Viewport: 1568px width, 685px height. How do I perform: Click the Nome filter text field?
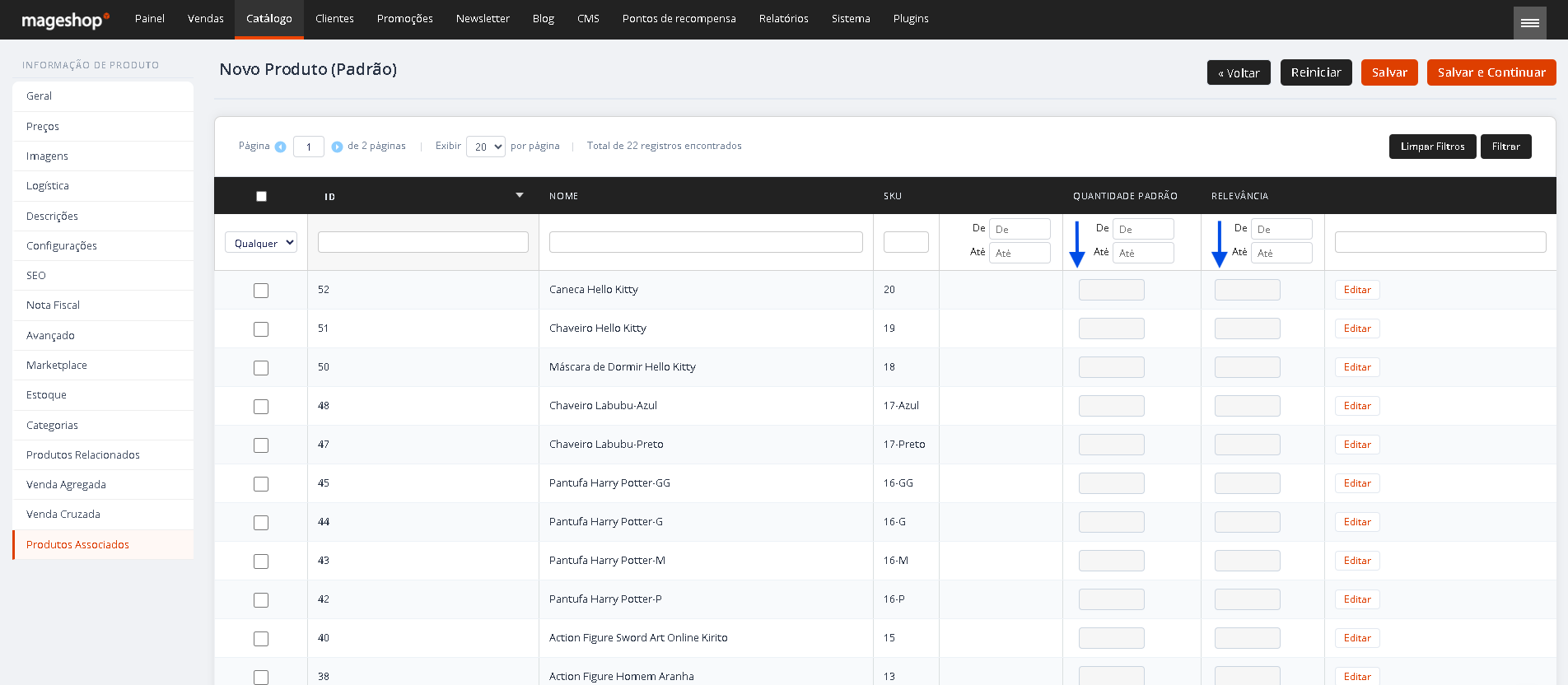pyautogui.click(x=706, y=242)
